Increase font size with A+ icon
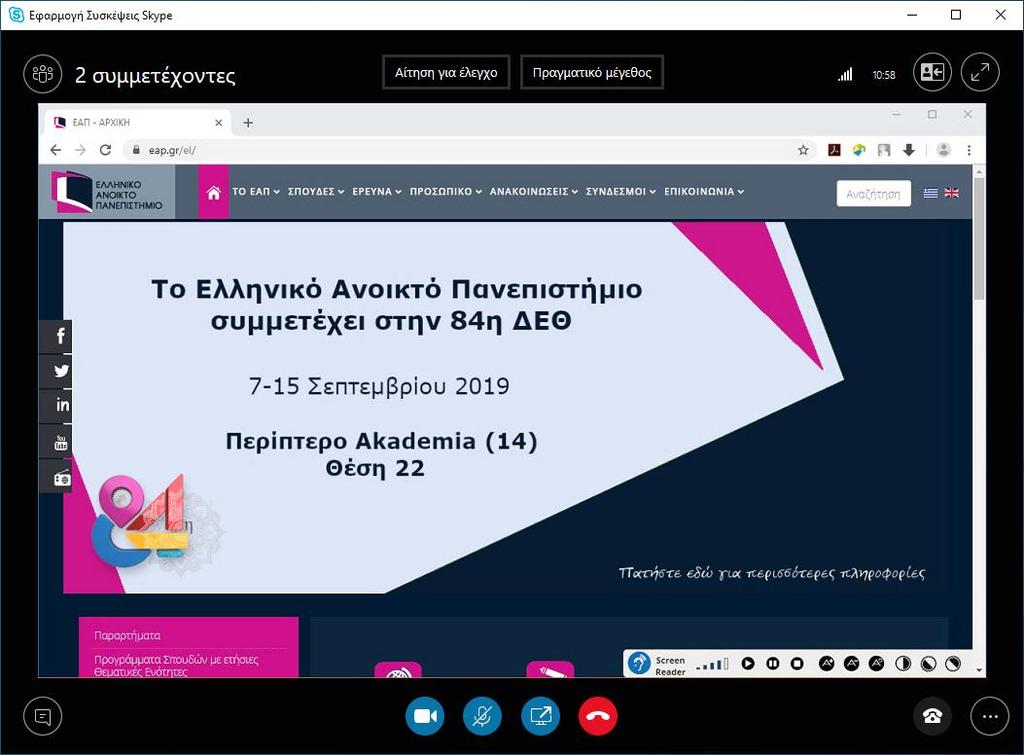Screen dimensions: 1024x755 click(x=827, y=664)
